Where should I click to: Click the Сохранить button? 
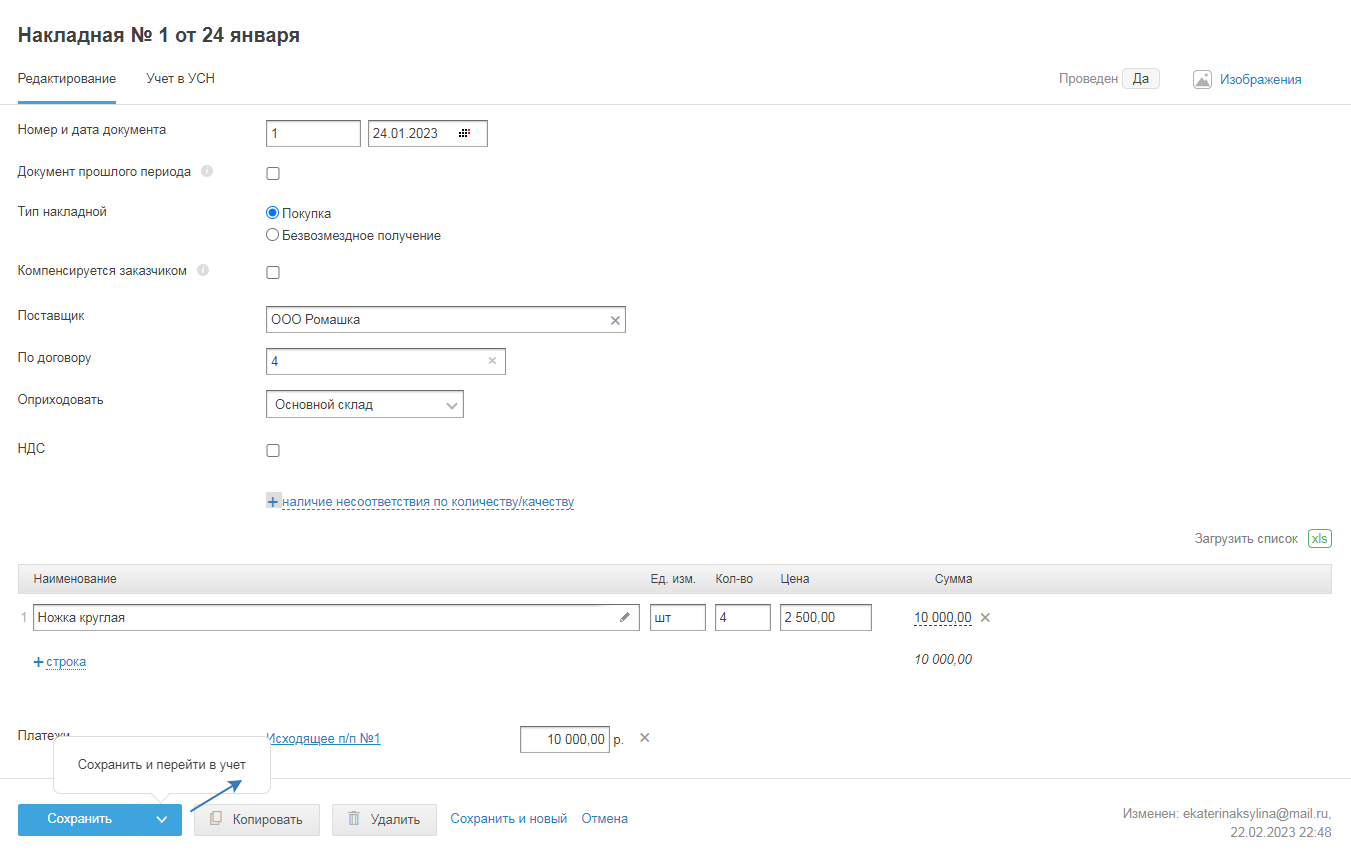click(80, 819)
